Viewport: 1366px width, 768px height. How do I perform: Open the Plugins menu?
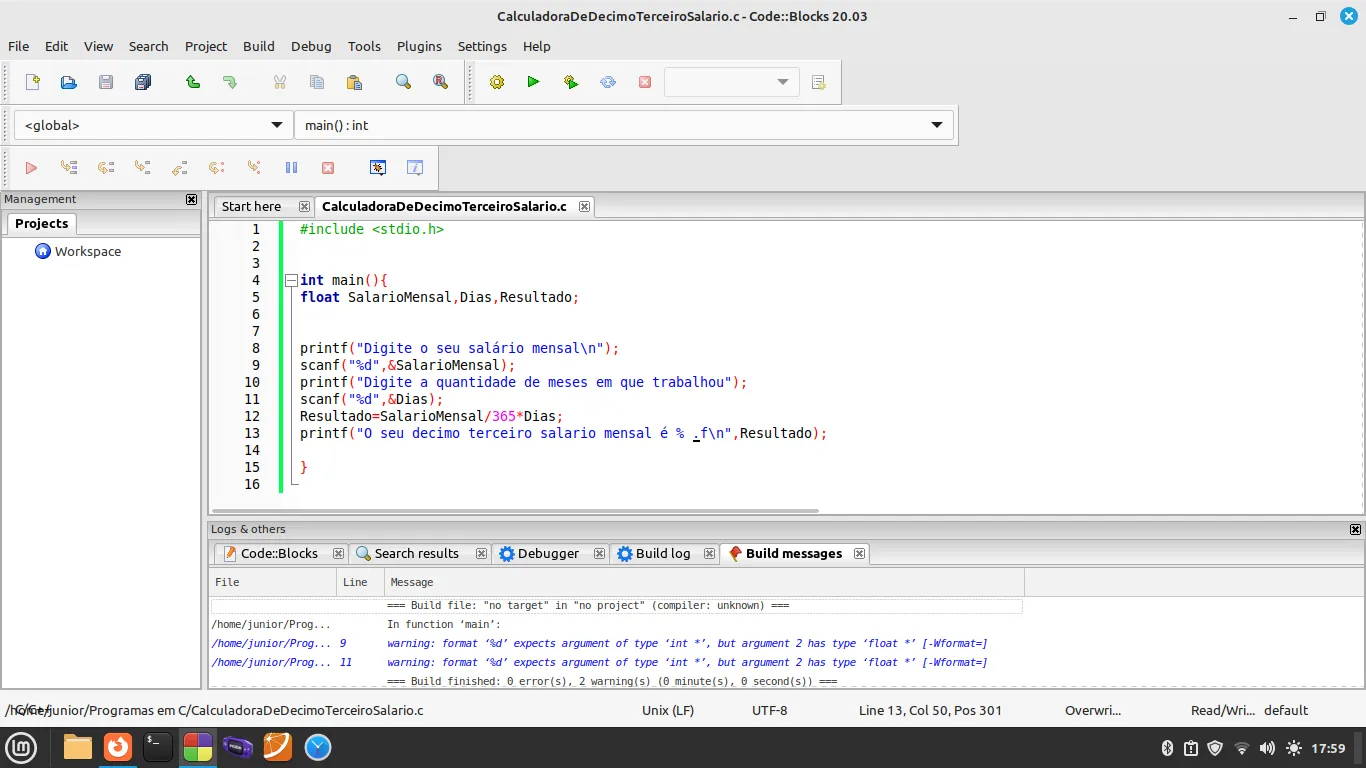pyautogui.click(x=419, y=46)
